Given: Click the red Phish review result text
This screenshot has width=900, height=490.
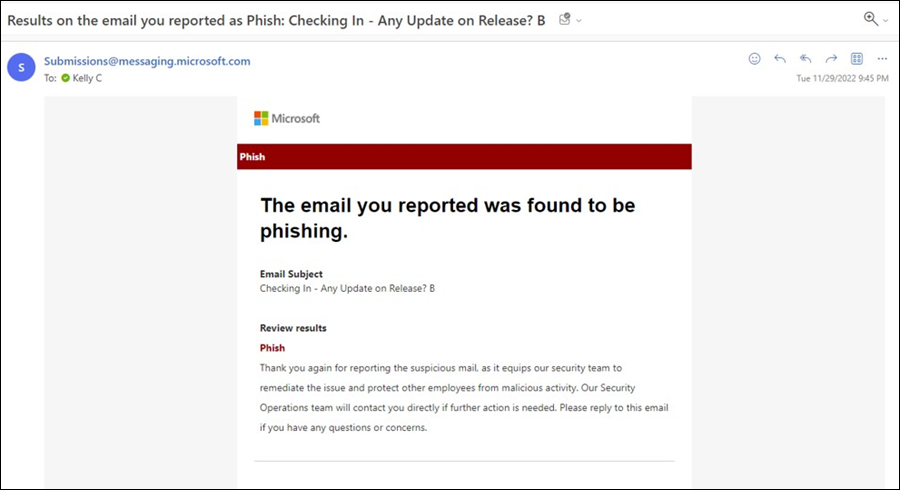Looking at the screenshot, I should pyautogui.click(x=272, y=348).
